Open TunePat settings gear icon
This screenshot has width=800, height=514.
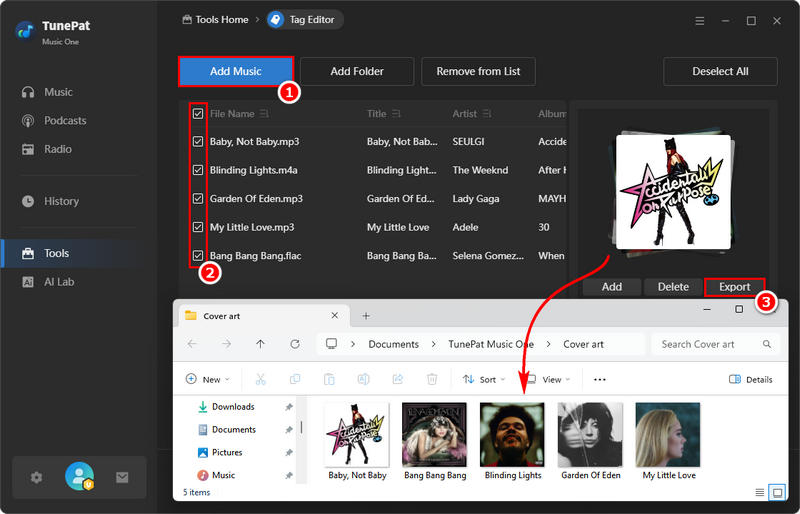[x=36, y=477]
